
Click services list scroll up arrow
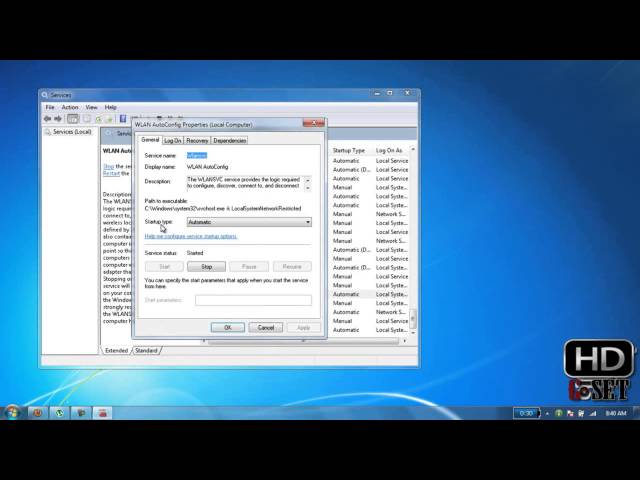(413, 150)
